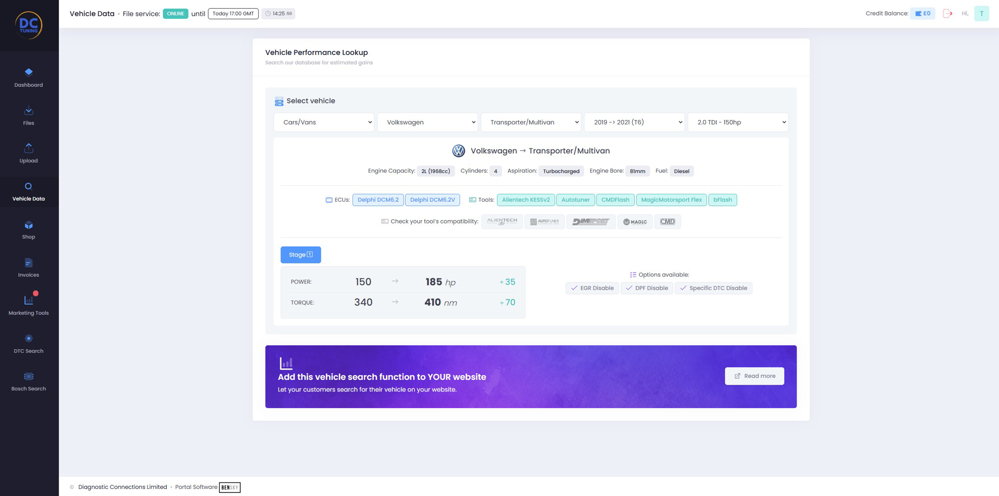
Task: Expand the Volkswagen make dropdown
Action: 427,122
